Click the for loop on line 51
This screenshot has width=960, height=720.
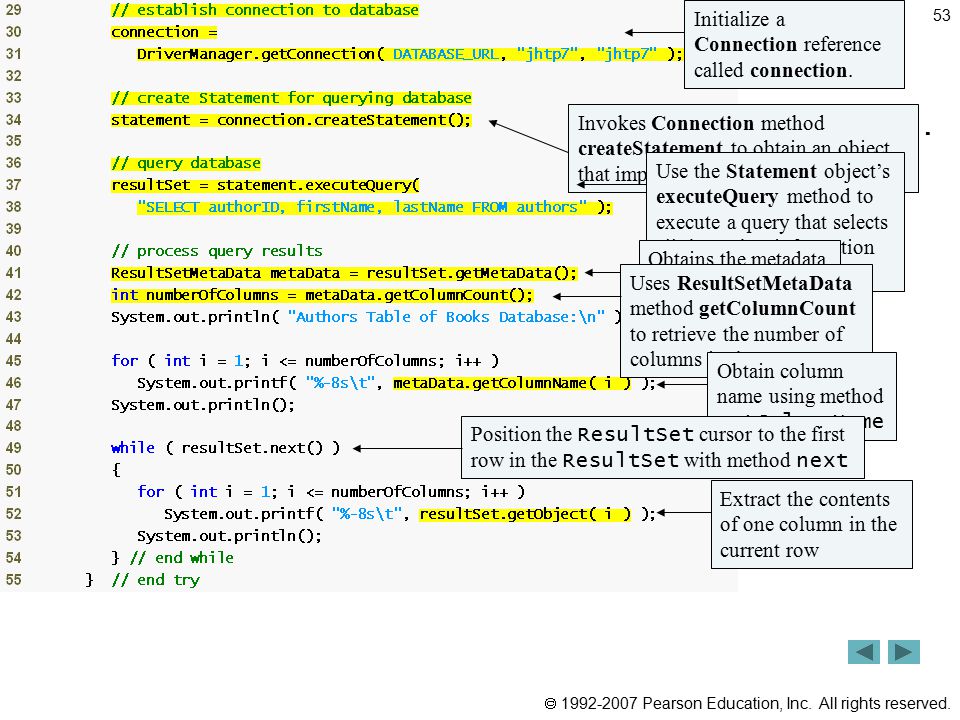331,492
